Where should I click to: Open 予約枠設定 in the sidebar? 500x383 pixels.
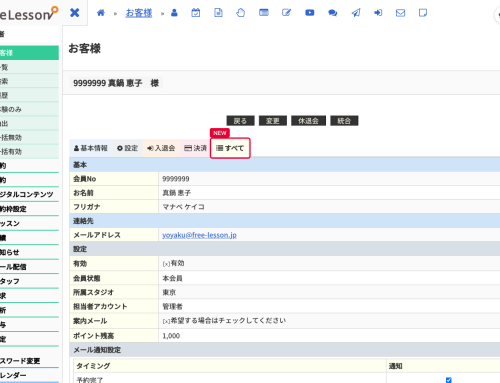pos(29,209)
